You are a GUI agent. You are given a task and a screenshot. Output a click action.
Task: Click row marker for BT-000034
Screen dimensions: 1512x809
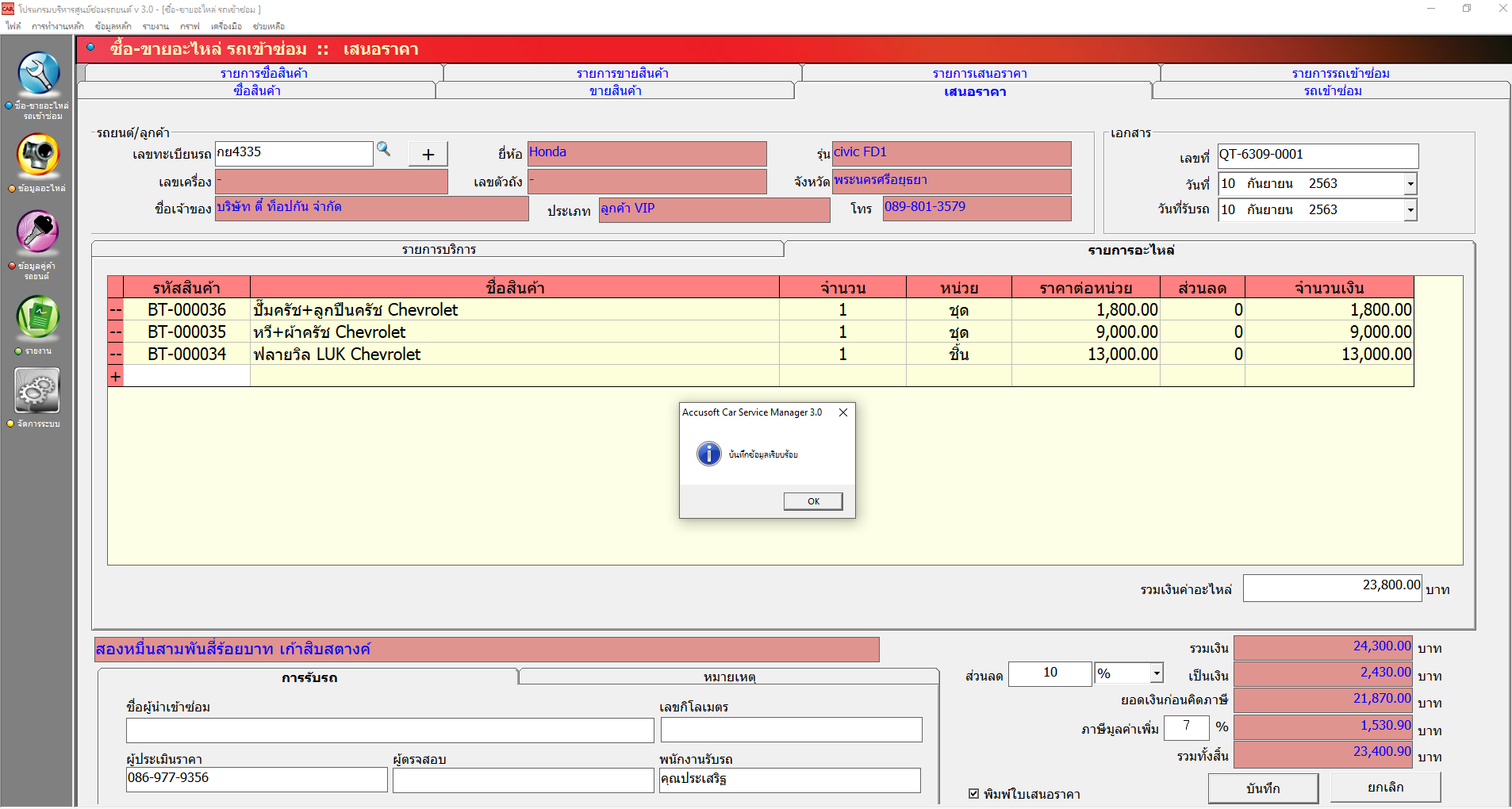pos(116,354)
